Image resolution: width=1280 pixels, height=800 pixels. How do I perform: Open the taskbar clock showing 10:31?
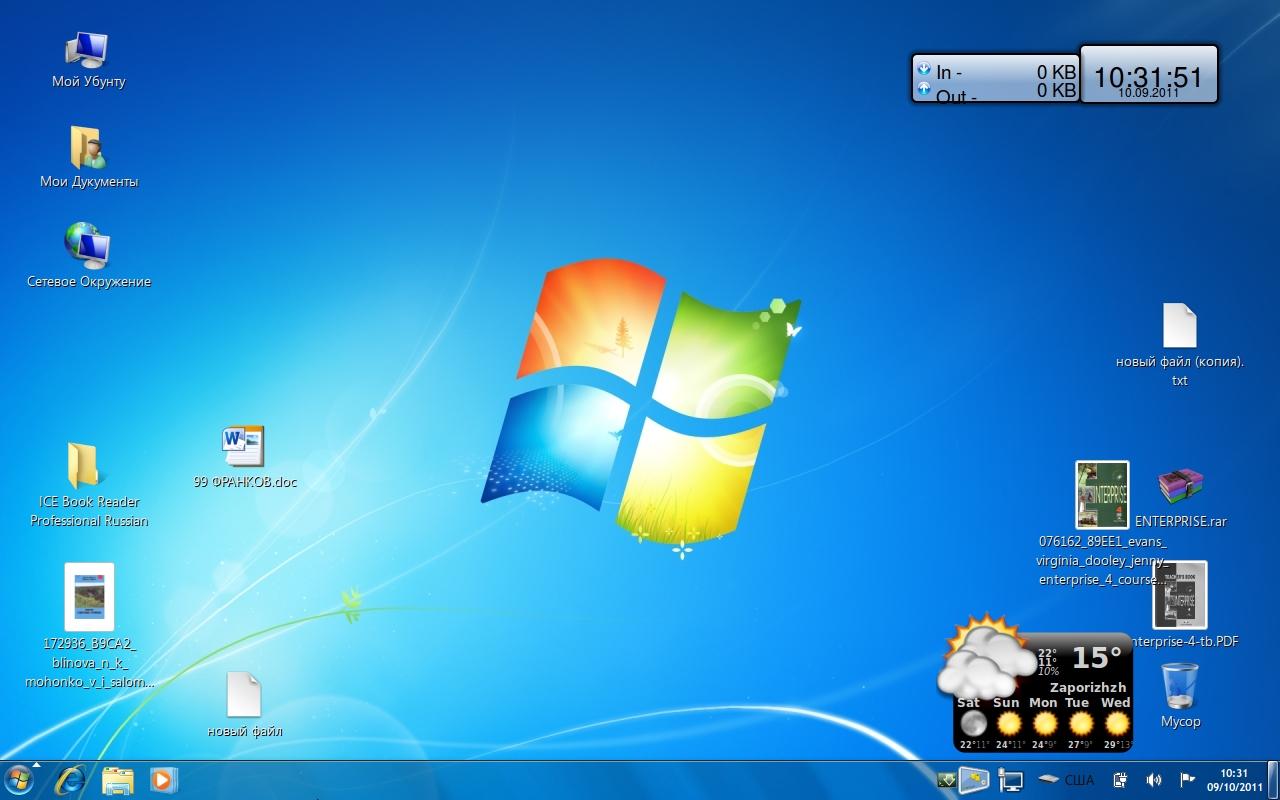pyautogui.click(x=1235, y=780)
